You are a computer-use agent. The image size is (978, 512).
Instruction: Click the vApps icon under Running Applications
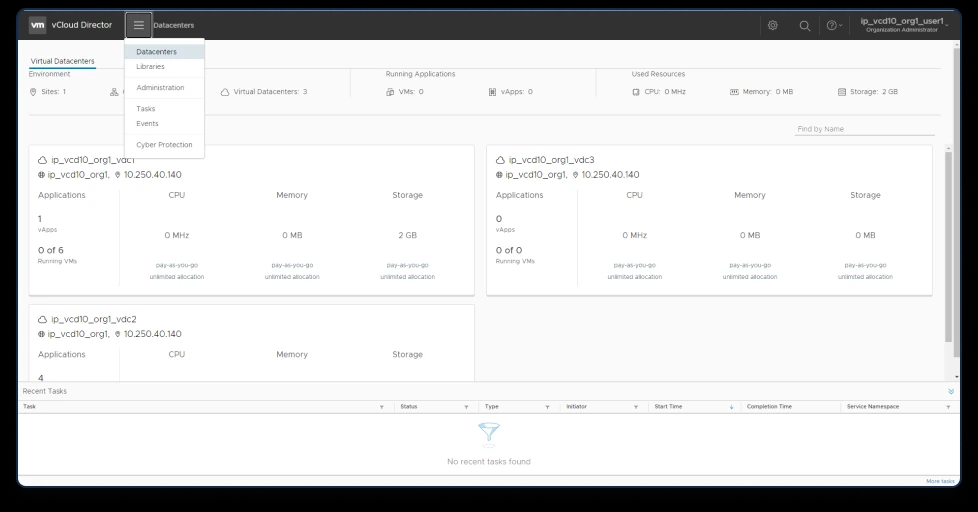coord(493,92)
